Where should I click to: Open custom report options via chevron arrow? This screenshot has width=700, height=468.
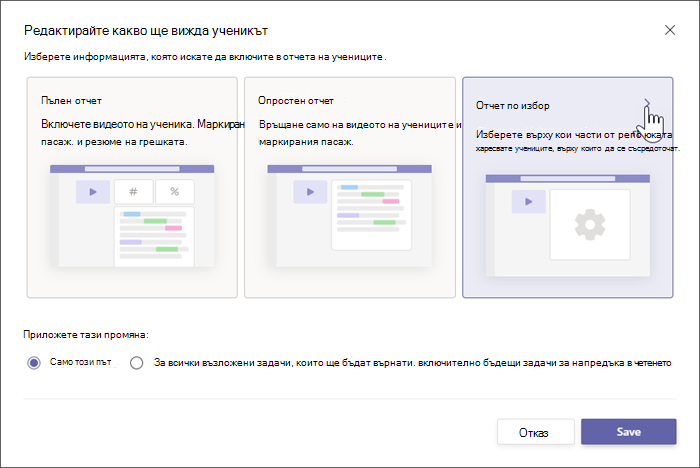click(x=647, y=104)
